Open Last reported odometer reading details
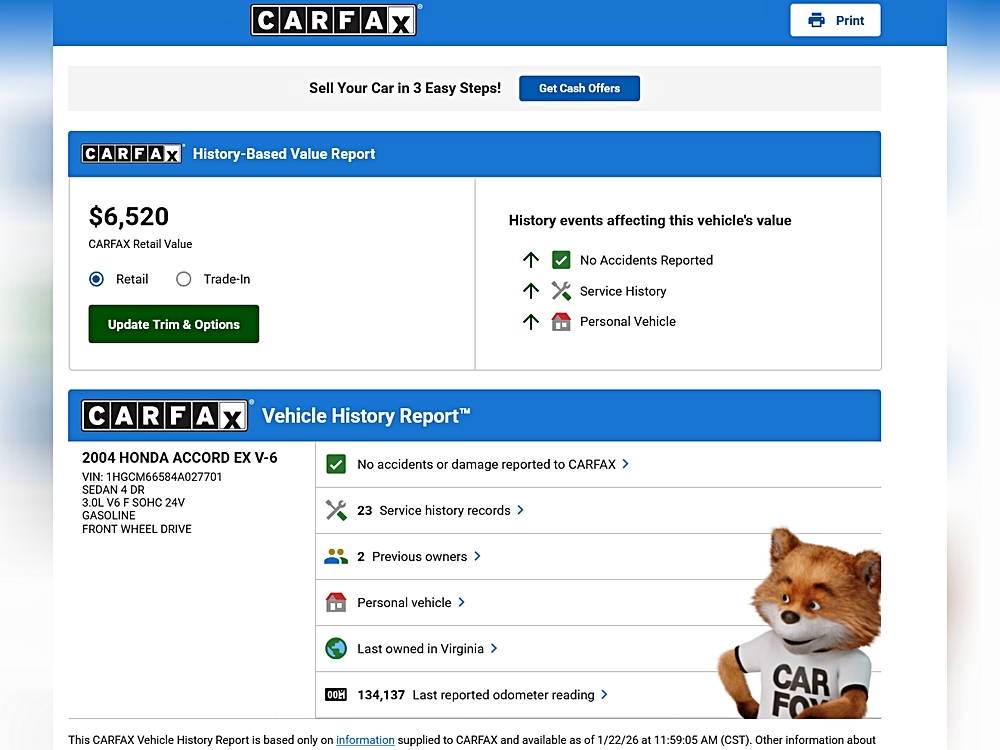The height and width of the screenshot is (750, 1000). click(604, 695)
